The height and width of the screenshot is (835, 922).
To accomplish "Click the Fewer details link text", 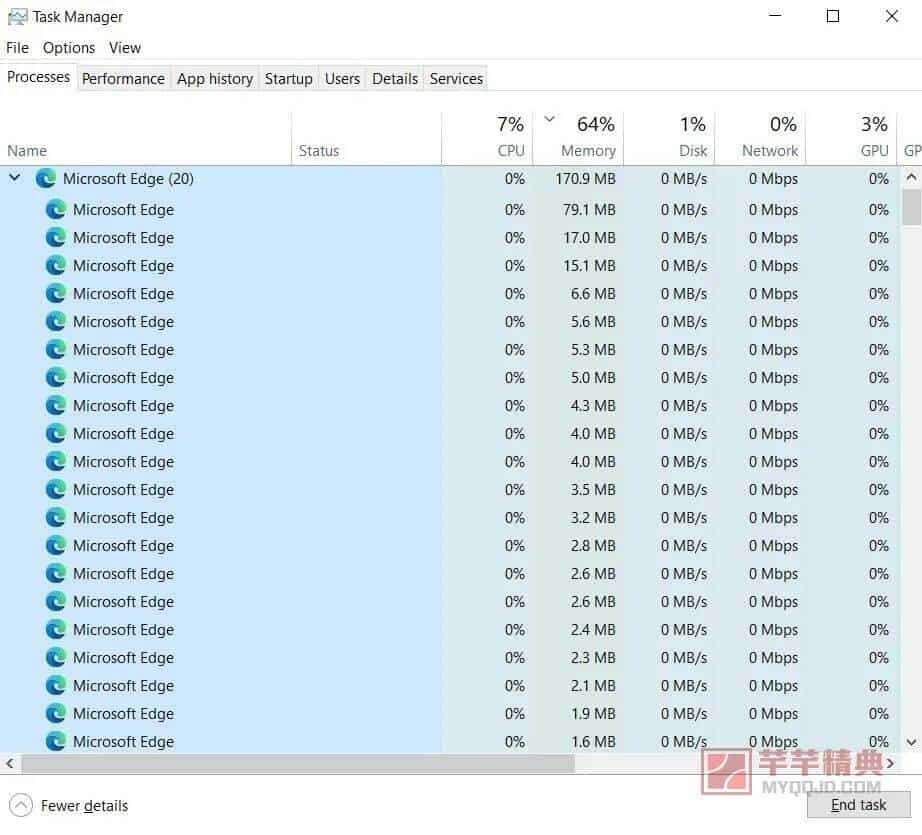I will click(84, 806).
